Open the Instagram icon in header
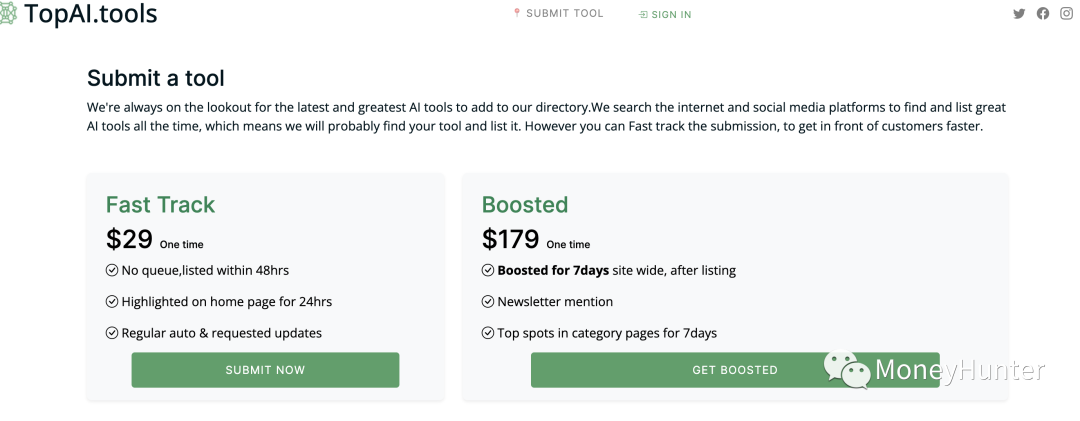This screenshot has height=421, width=1080. point(1066,14)
